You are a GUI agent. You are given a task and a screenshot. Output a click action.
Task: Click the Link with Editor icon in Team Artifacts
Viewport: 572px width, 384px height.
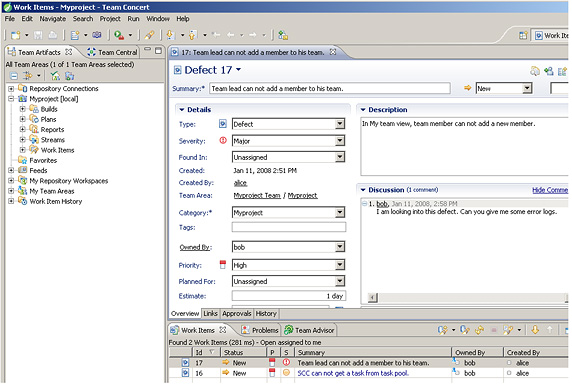pos(28,76)
